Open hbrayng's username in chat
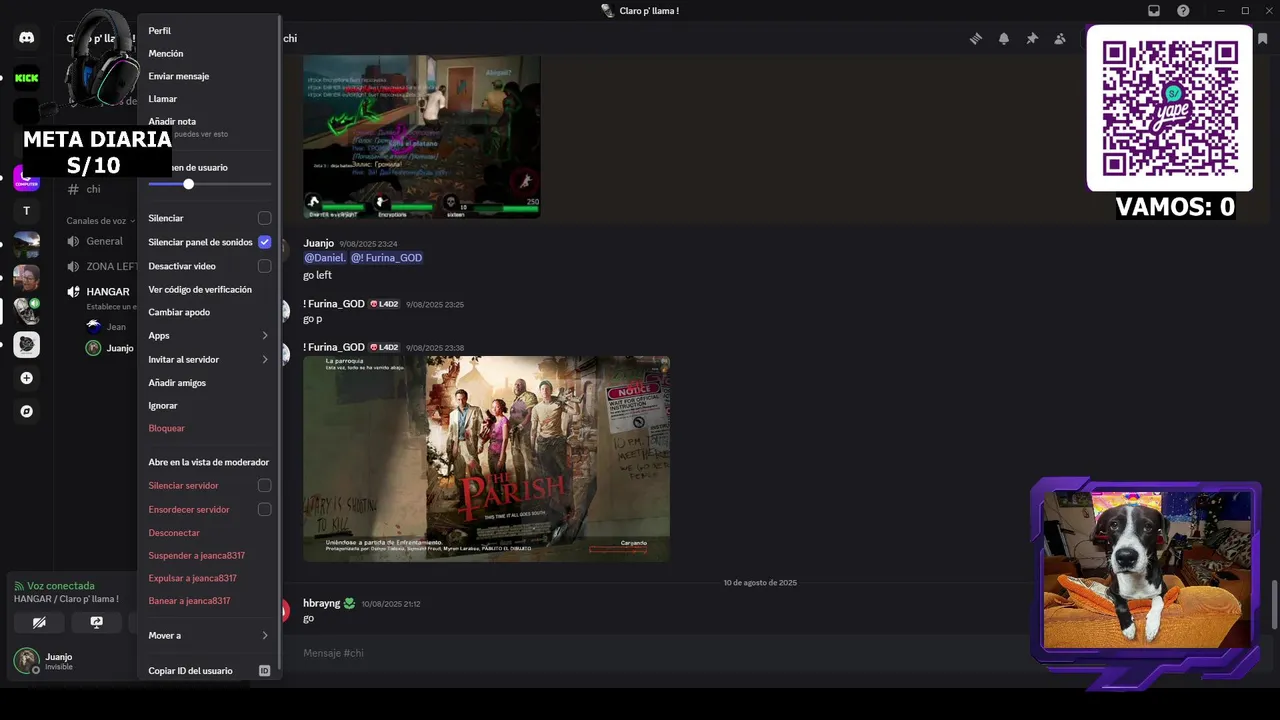The height and width of the screenshot is (720, 1280). [x=322, y=603]
